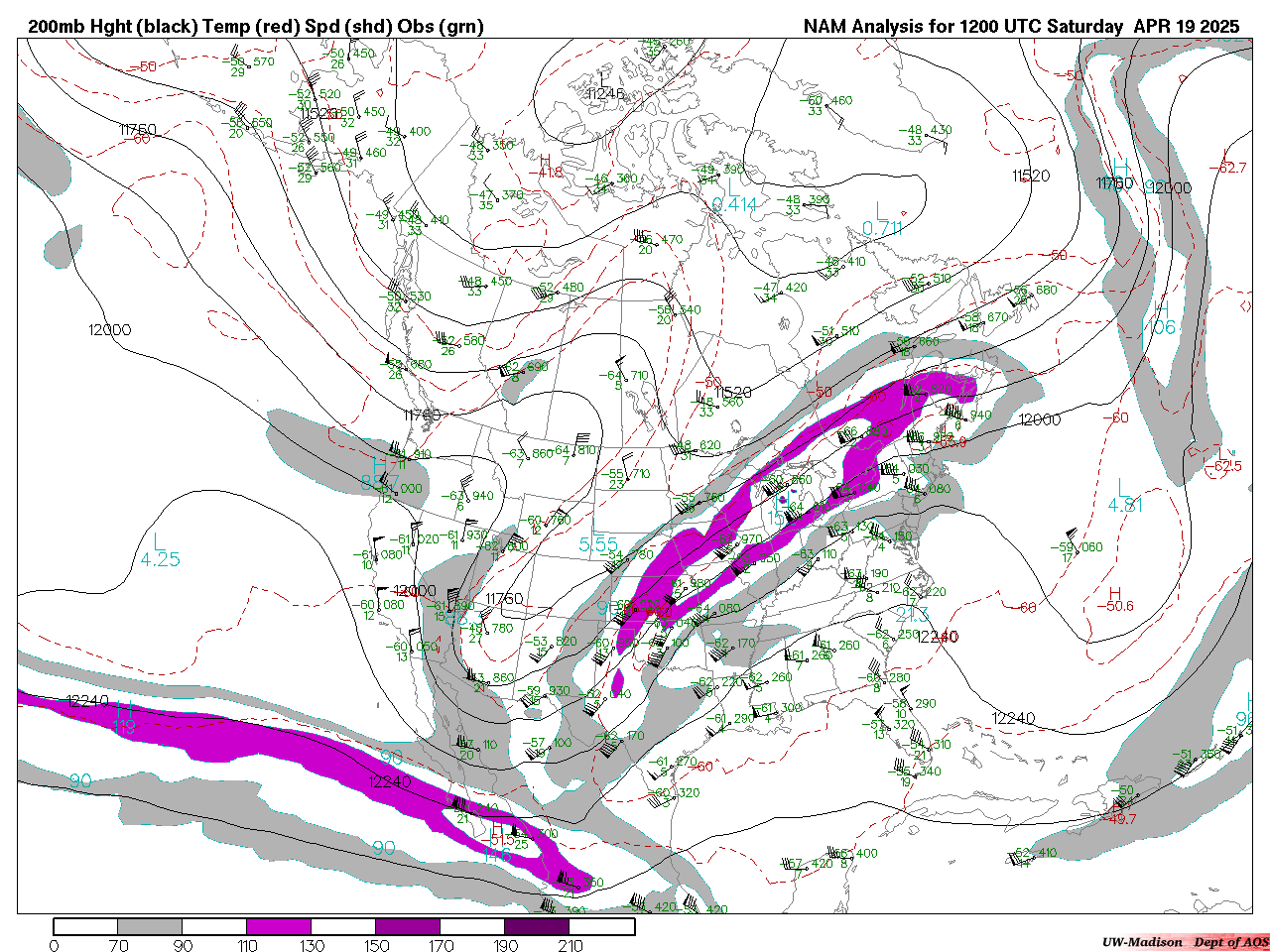This screenshot has width=1270, height=952.
Task: Click the cyan "4.81" low value
Action: click(1125, 504)
